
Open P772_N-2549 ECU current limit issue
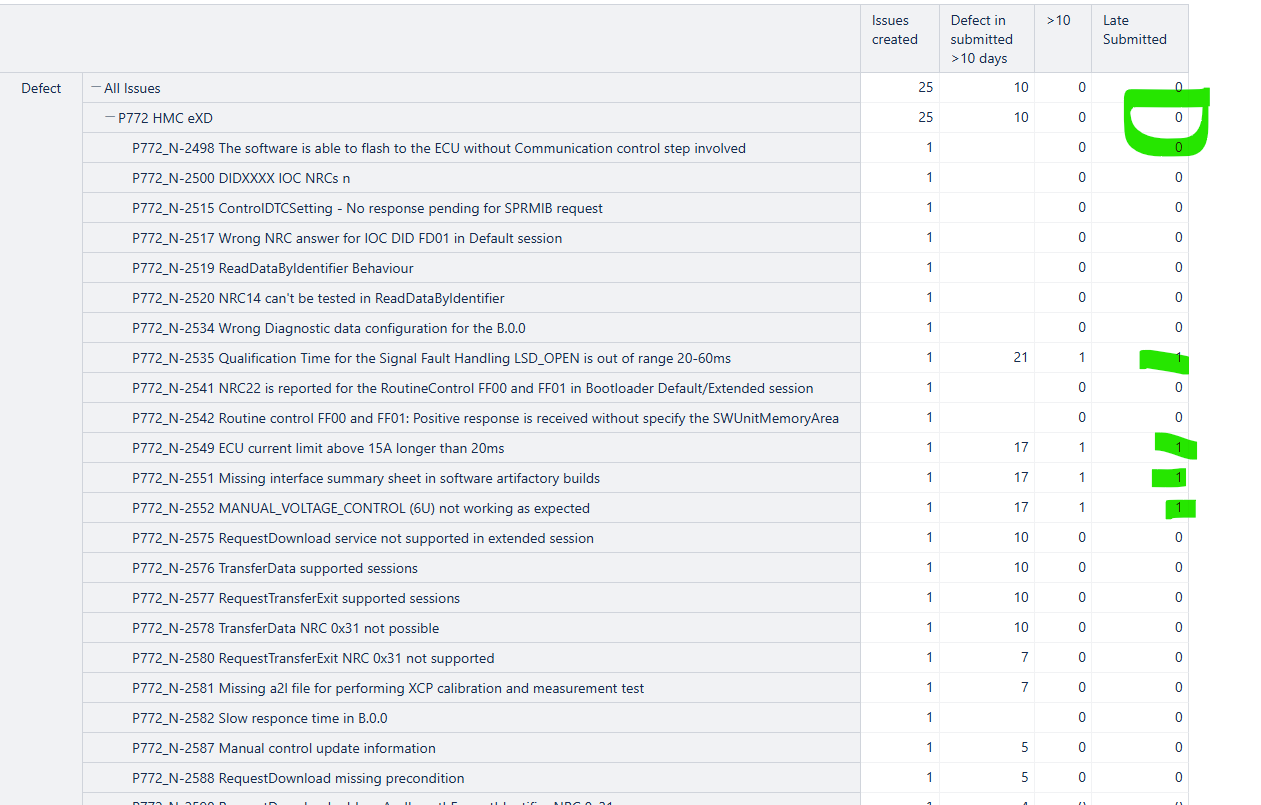pos(318,448)
